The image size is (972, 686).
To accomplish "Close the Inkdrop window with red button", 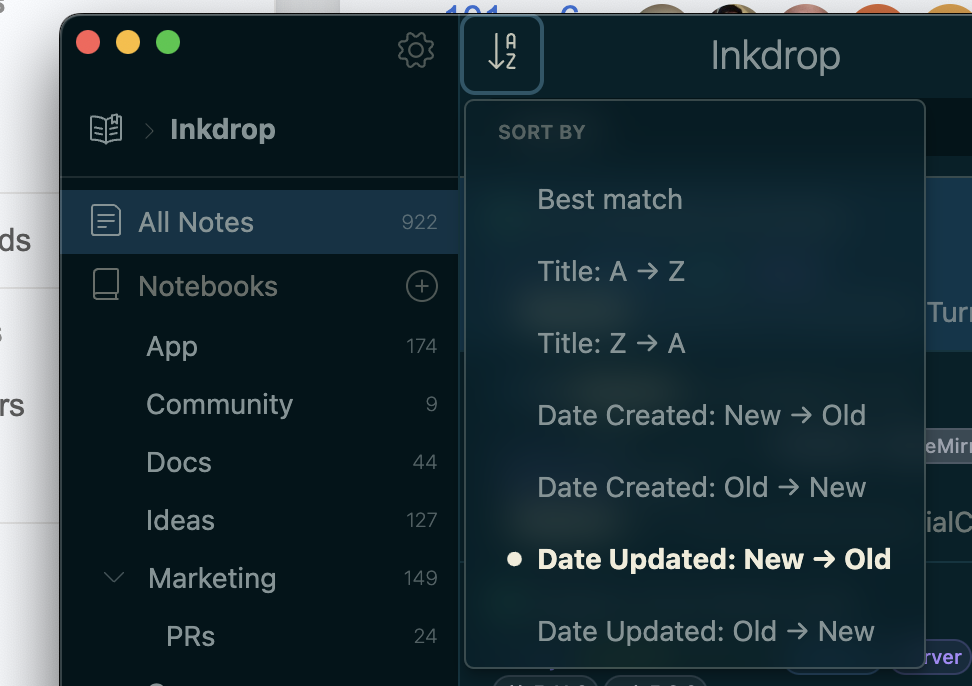I will 88,42.
